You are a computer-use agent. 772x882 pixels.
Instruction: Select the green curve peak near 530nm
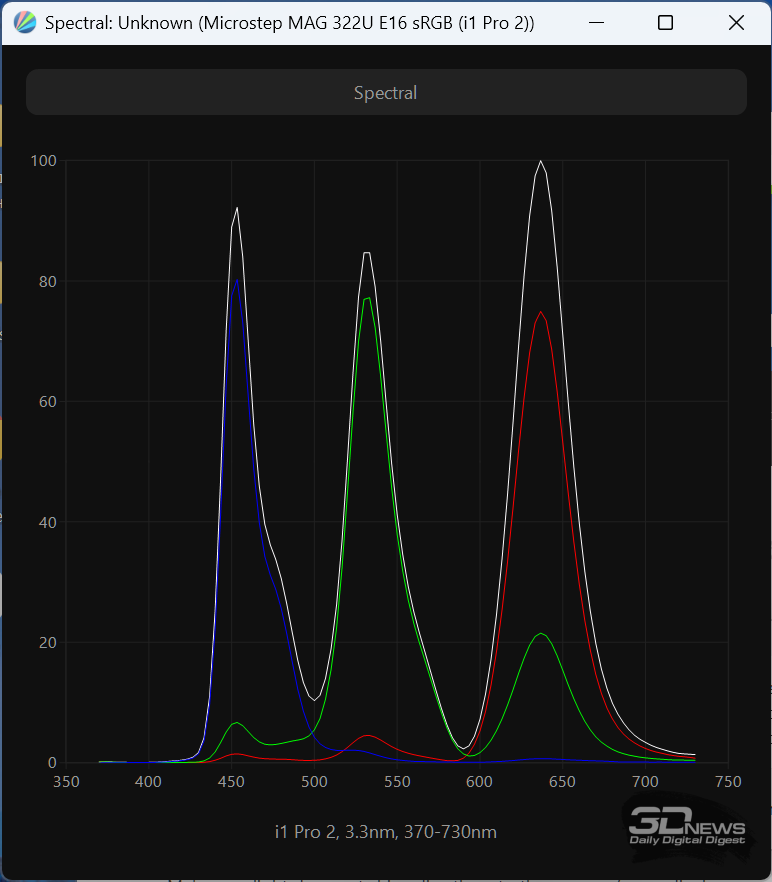[x=368, y=298]
